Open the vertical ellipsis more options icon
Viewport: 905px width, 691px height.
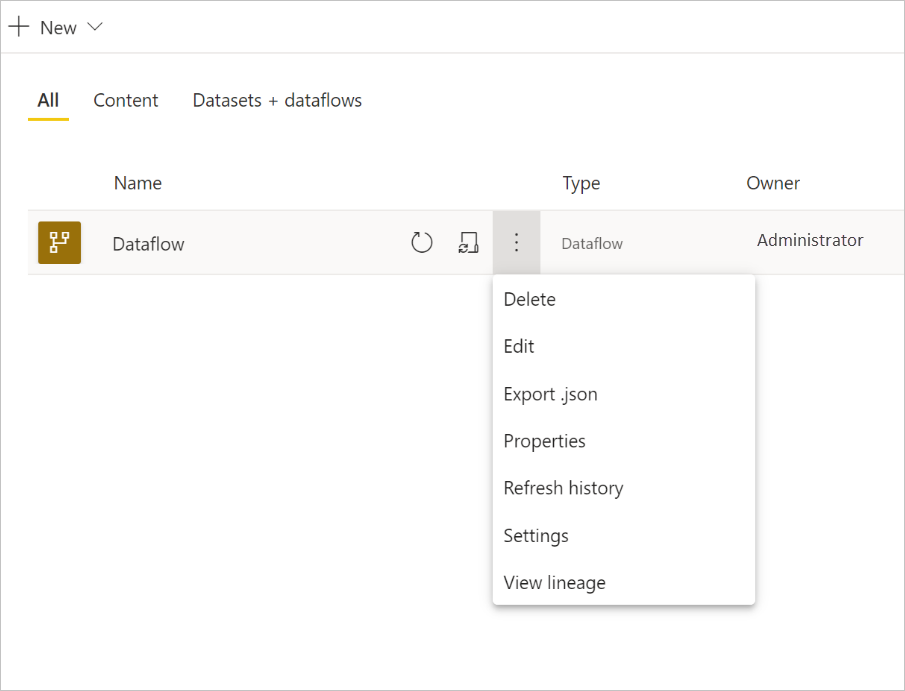[x=516, y=242]
